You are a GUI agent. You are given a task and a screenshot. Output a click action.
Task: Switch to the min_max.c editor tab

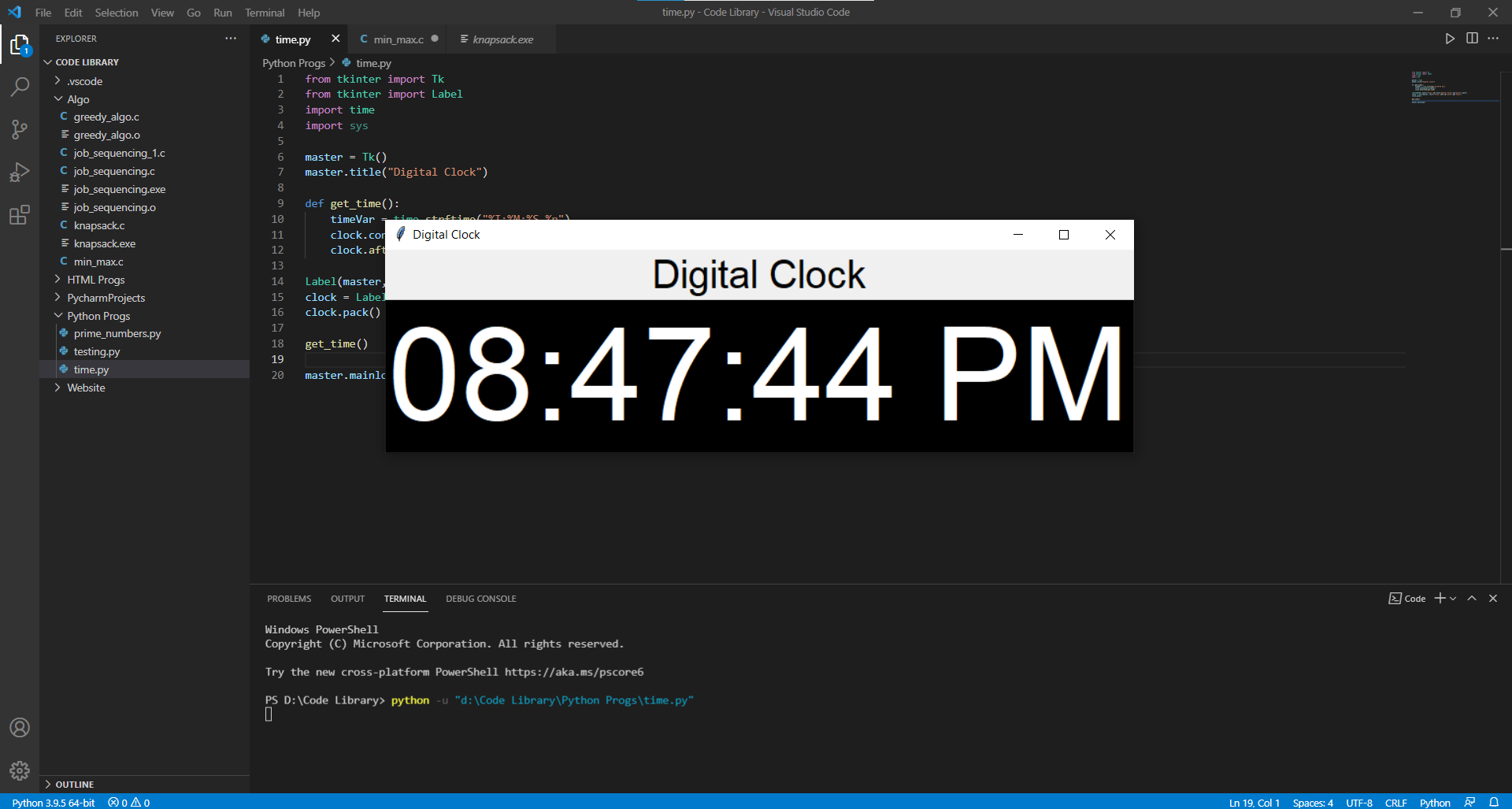[398, 39]
